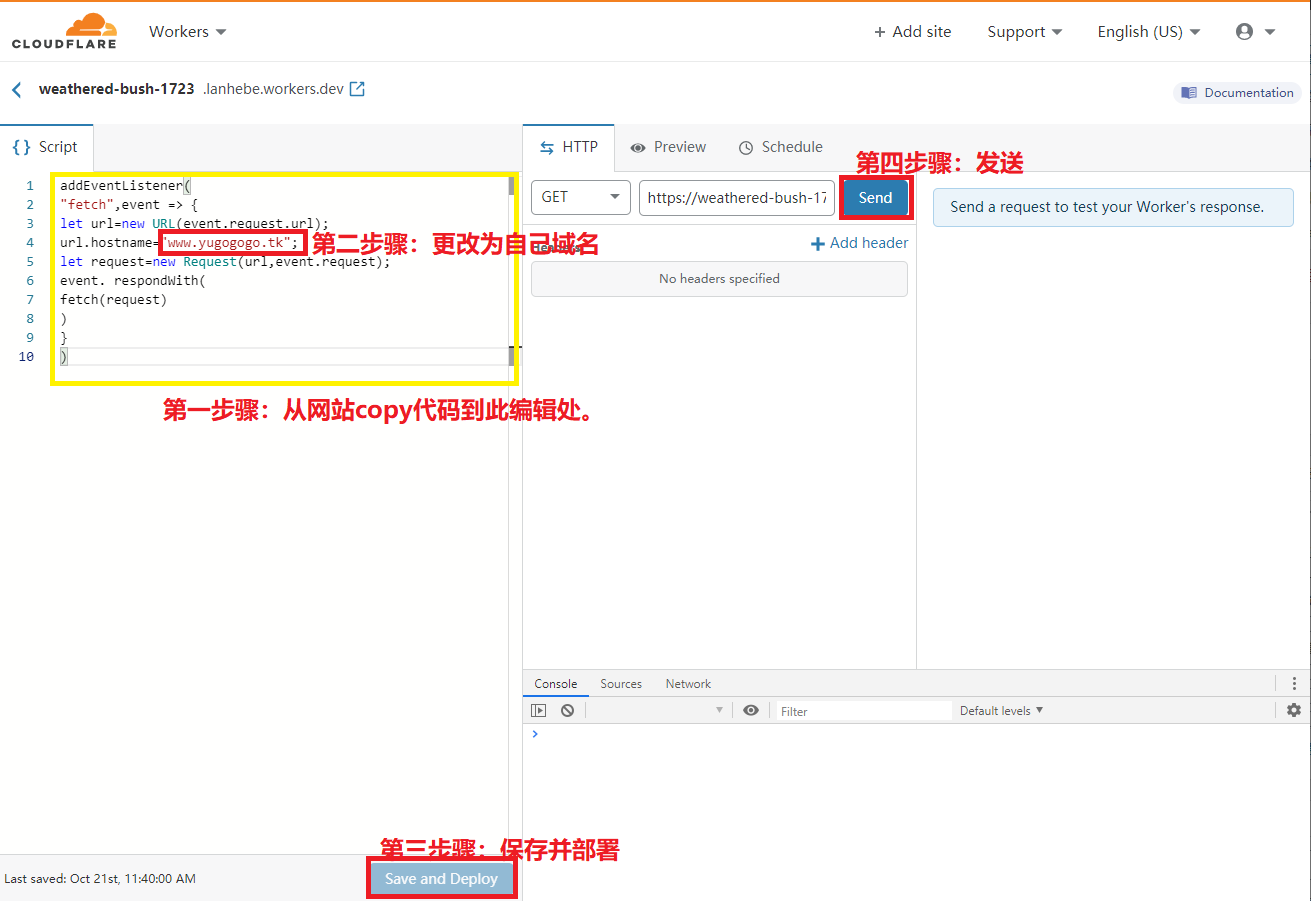Click Save and Deploy button
This screenshot has height=901, width=1311.
click(441, 879)
